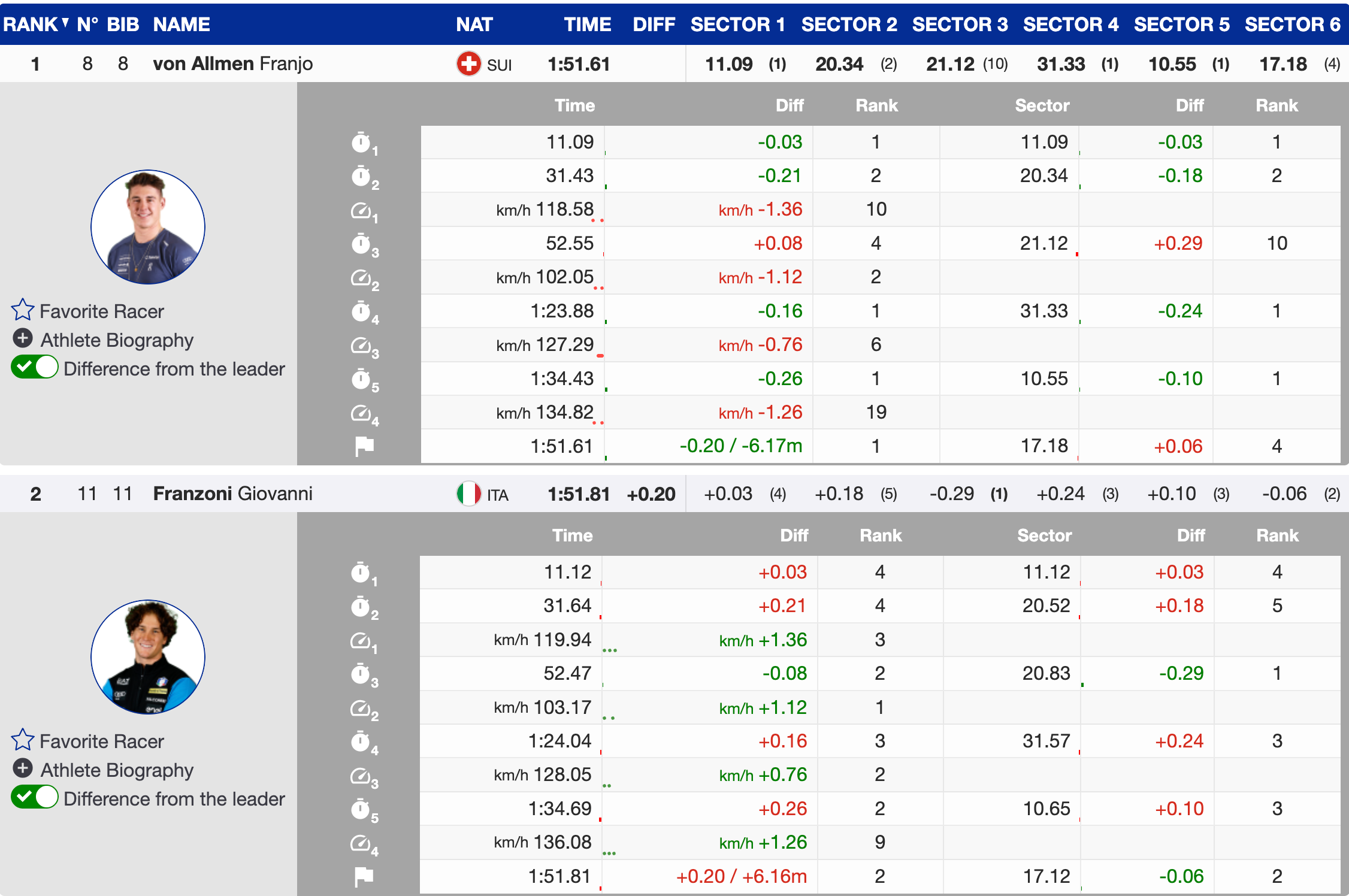
Task: Sort by RANK column header arrow
Action: [x=65, y=23]
